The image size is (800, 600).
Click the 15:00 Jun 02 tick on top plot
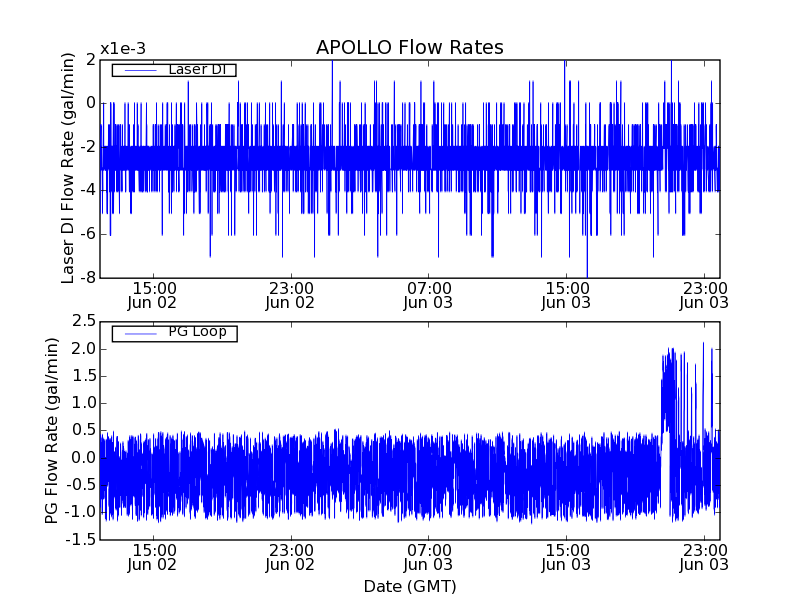click(x=152, y=295)
